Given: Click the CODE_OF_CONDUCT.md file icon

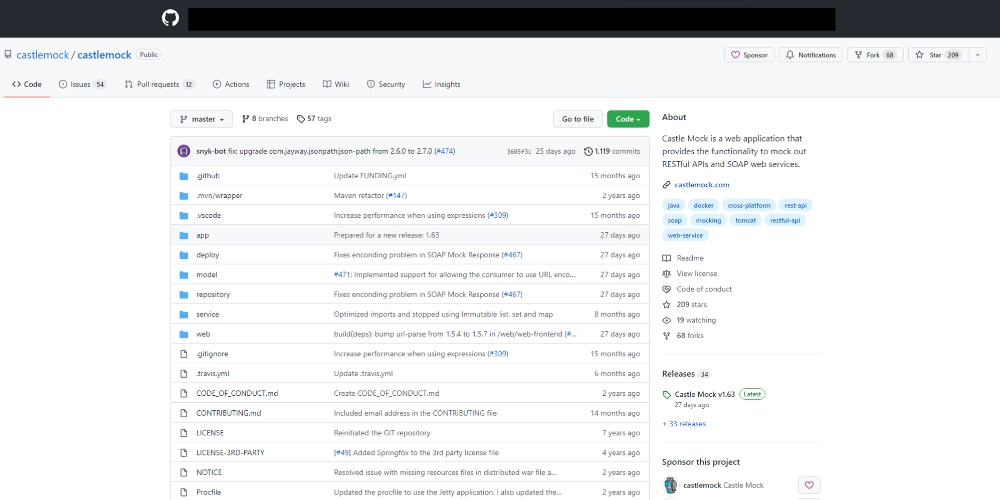Looking at the screenshot, I should [x=184, y=393].
